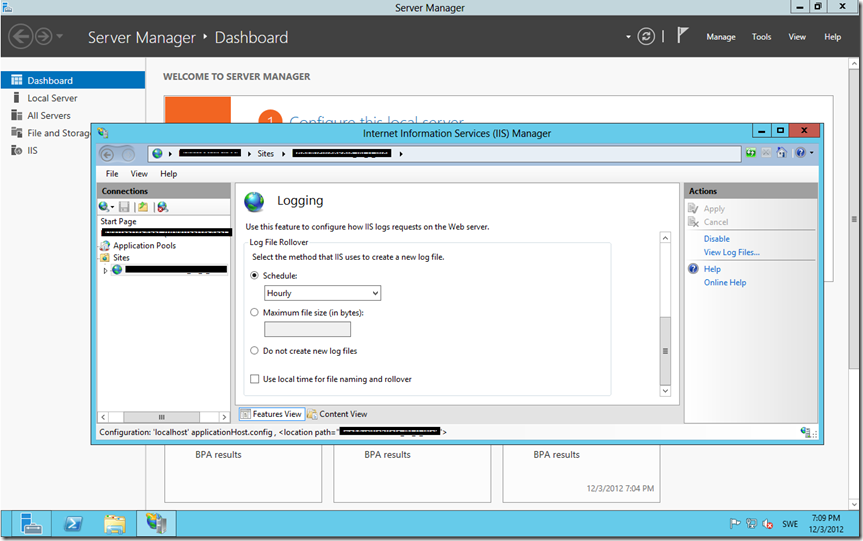The height and width of the screenshot is (541, 863).
Task: Click the network status icon in IIS status bar
Action: tap(806, 433)
